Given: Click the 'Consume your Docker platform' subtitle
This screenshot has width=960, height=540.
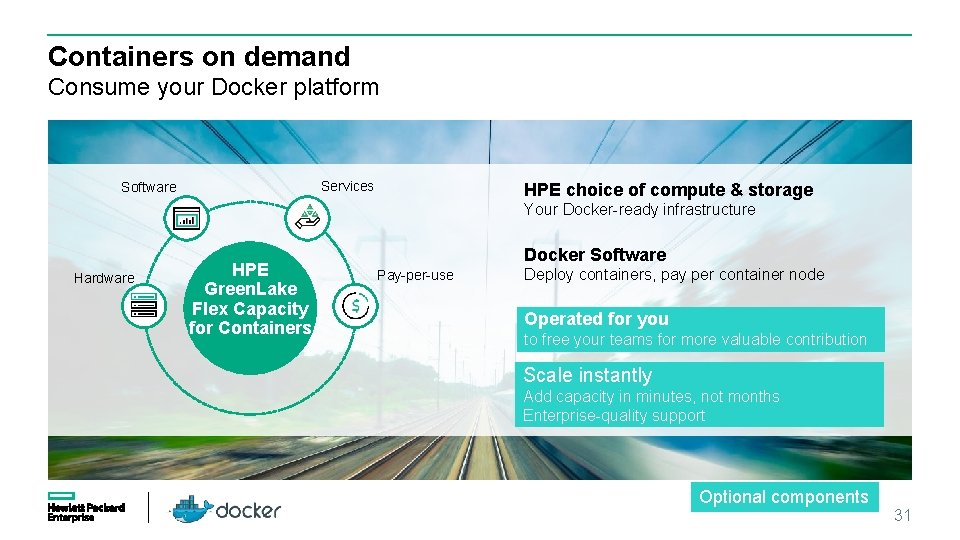Looking at the screenshot, I should click(x=213, y=87).
